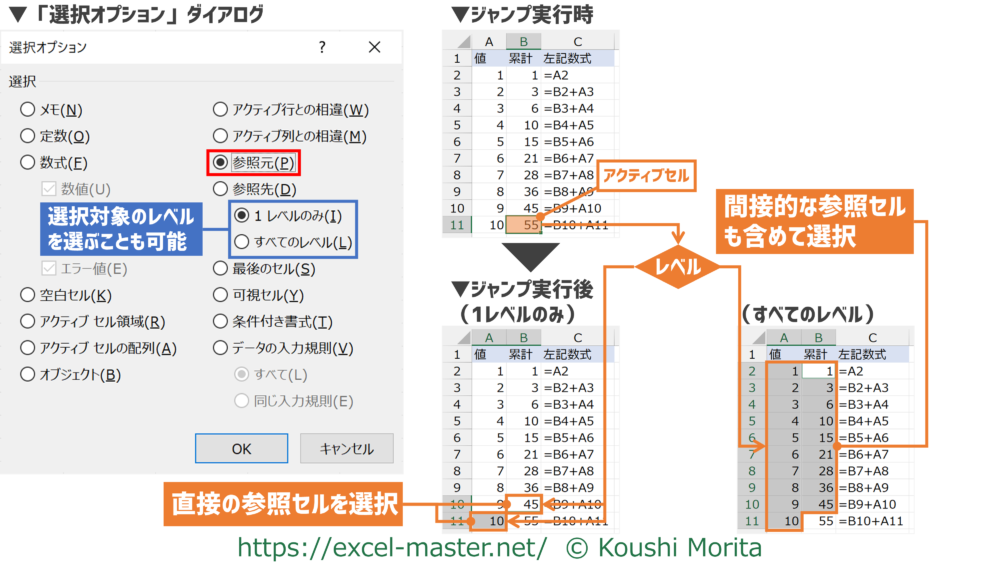Click the help question mark icon
Image resolution: width=1000 pixels, height=563 pixels.
(x=322, y=47)
